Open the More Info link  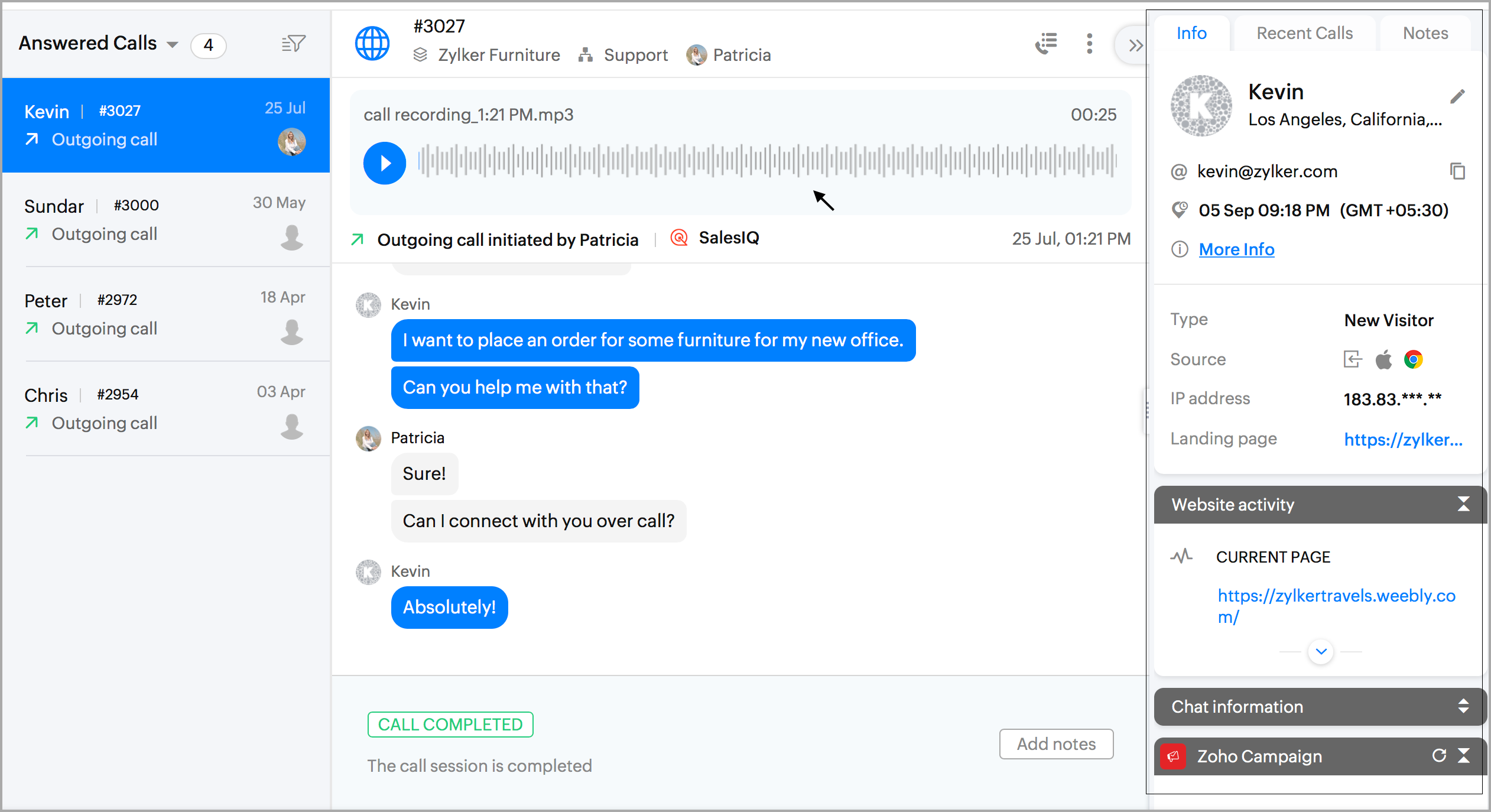pos(1236,249)
